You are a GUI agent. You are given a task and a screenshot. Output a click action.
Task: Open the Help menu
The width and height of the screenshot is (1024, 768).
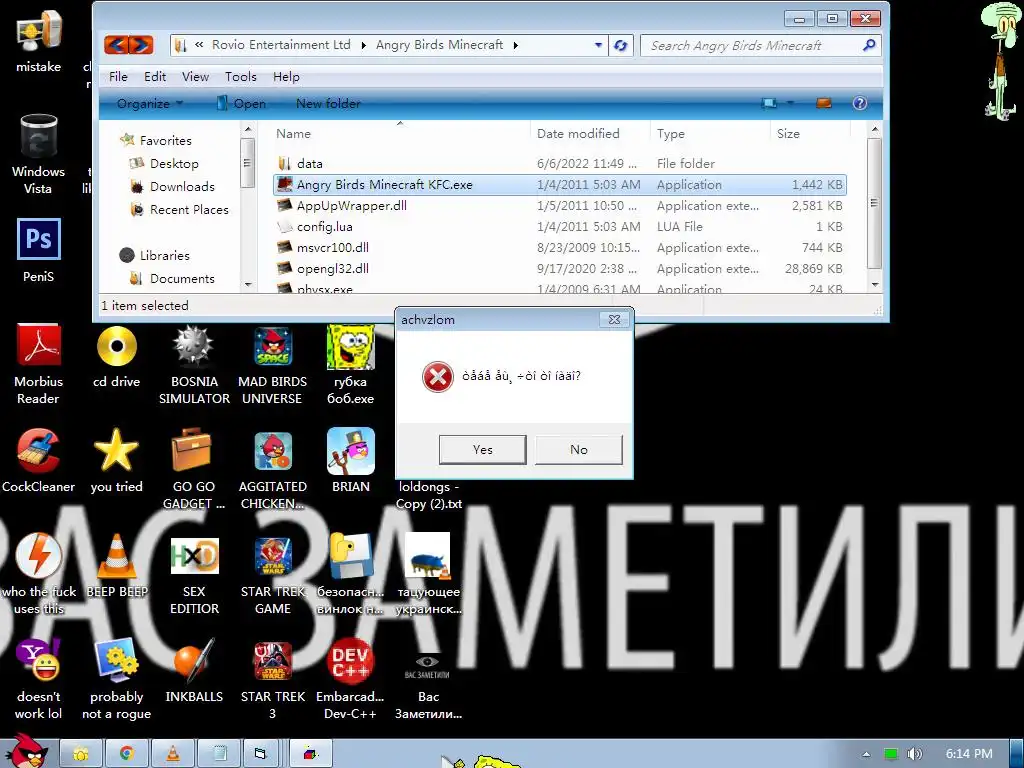coord(286,76)
